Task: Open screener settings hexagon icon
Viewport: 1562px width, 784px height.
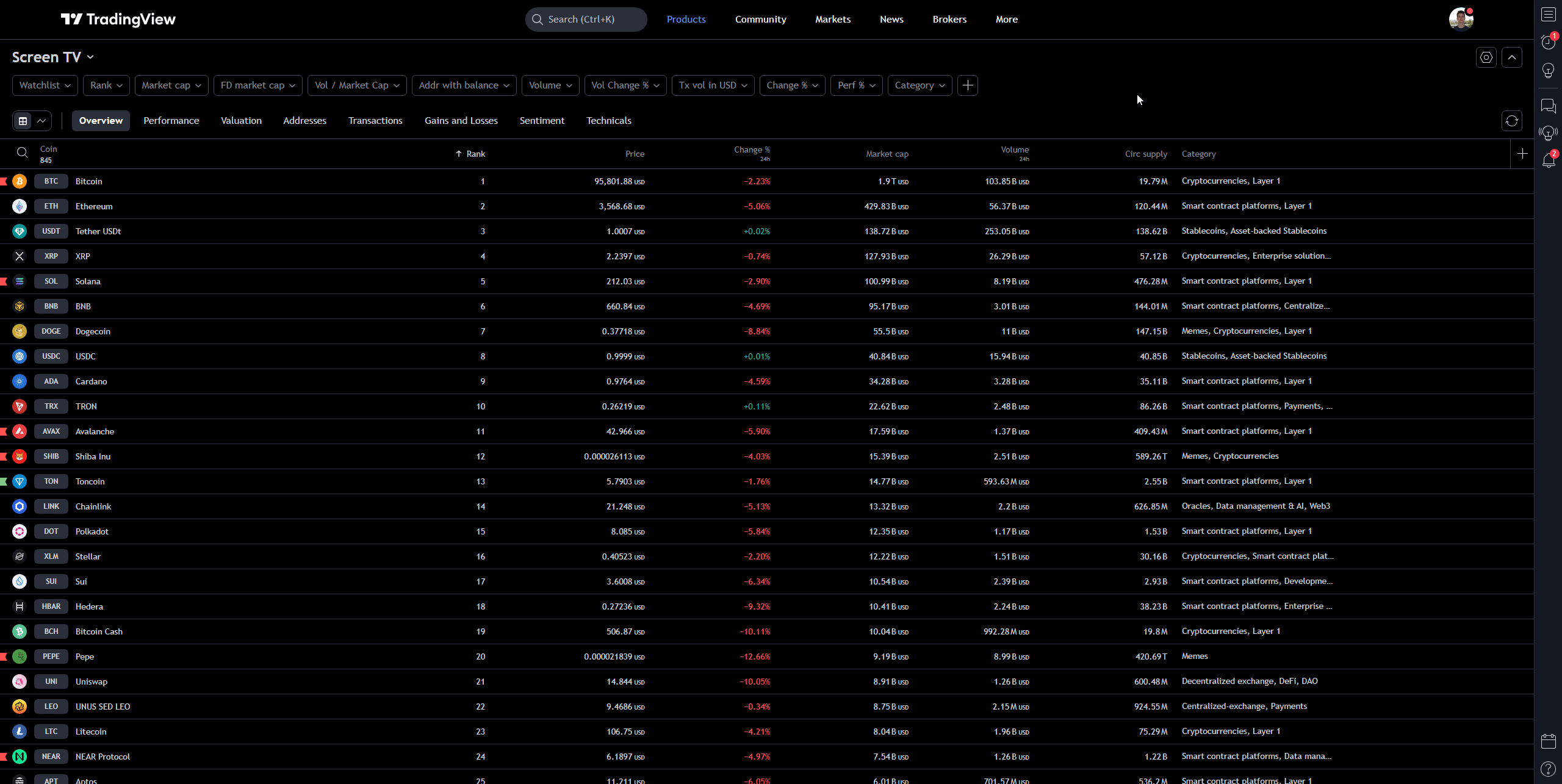Action: tap(1486, 57)
